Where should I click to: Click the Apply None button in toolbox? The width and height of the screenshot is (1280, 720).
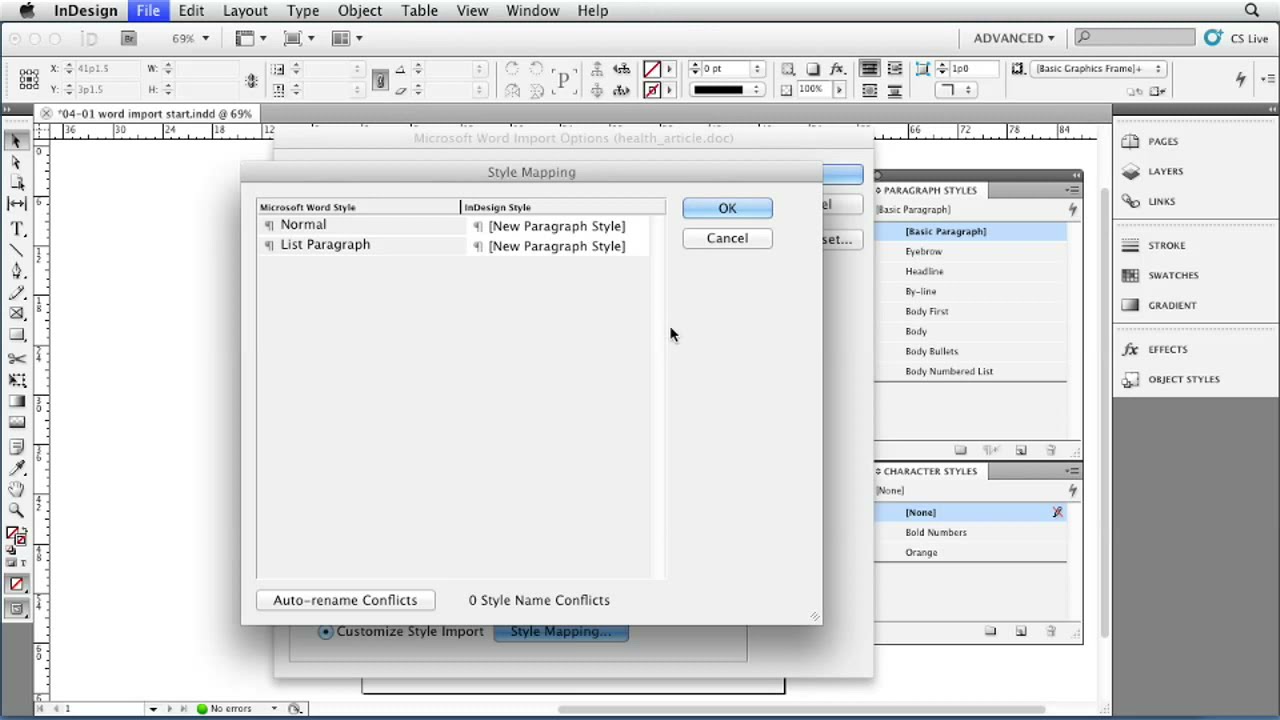pyautogui.click(x=17, y=585)
